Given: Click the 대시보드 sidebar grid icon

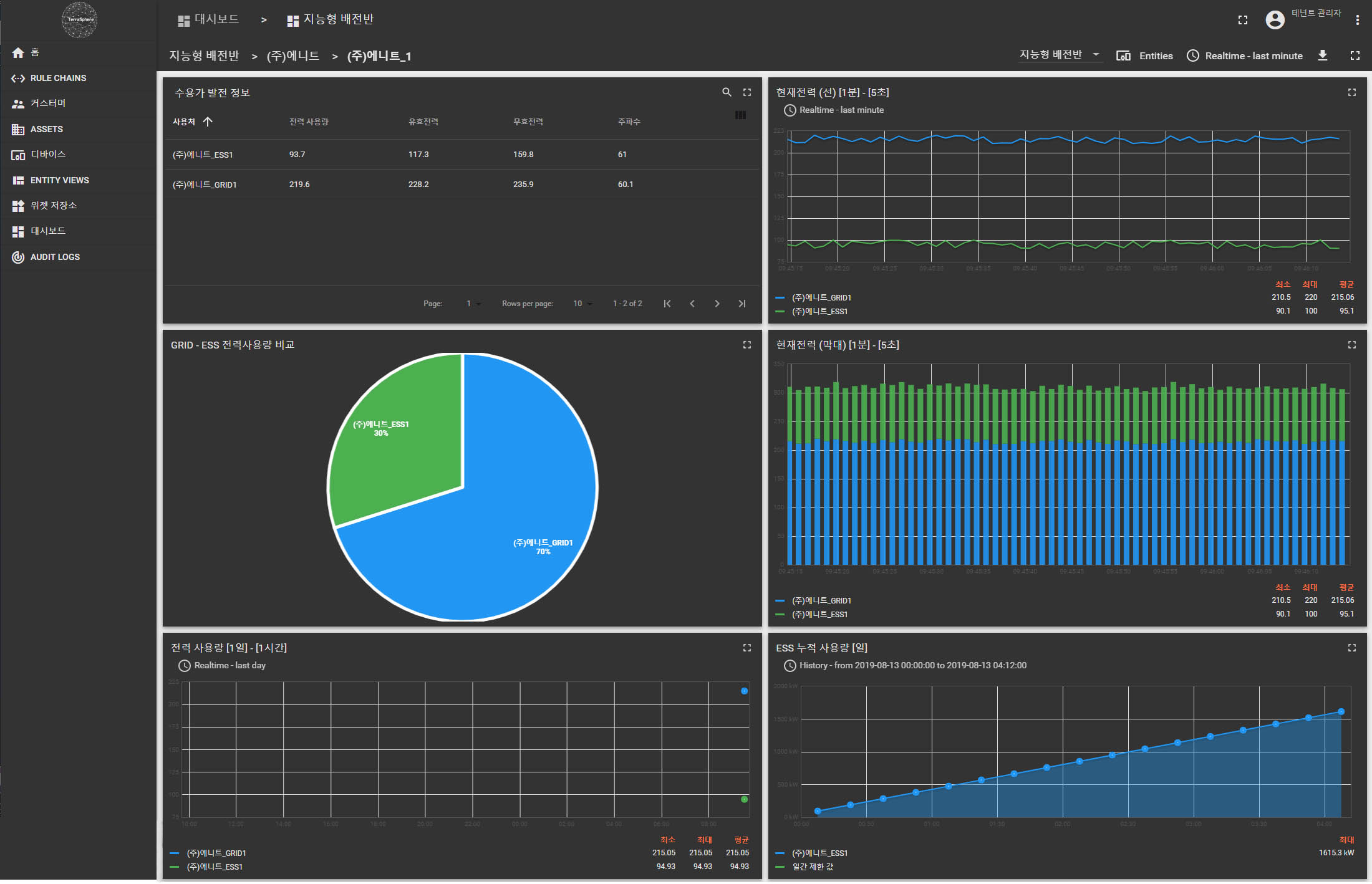Looking at the screenshot, I should point(18,231).
